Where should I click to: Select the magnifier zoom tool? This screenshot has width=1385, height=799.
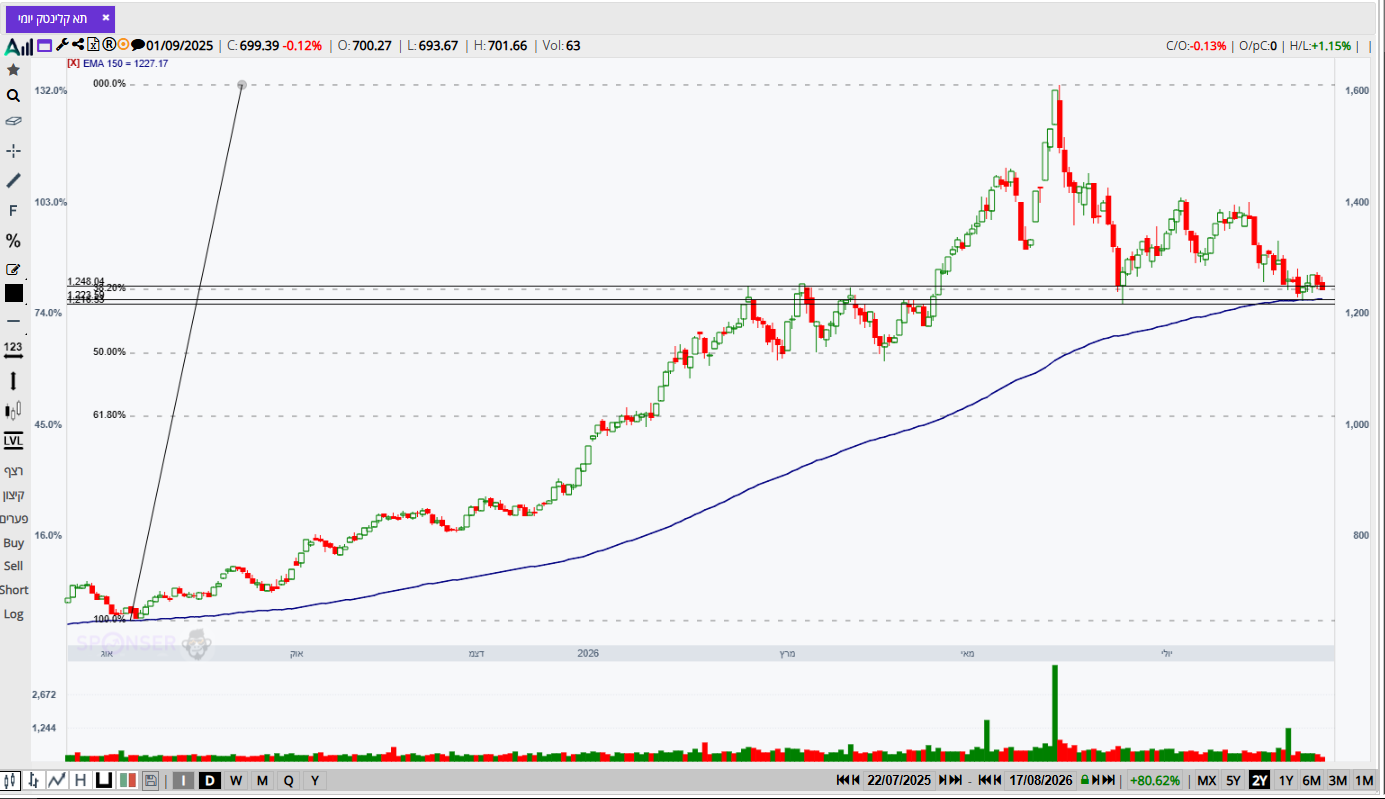coord(13,96)
